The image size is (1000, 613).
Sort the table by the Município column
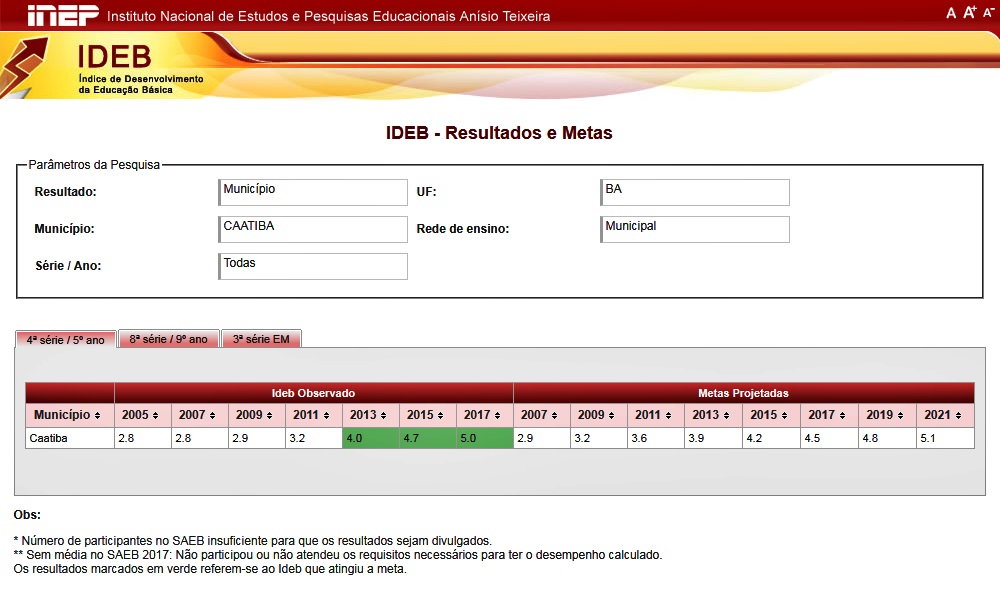(69, 415)
